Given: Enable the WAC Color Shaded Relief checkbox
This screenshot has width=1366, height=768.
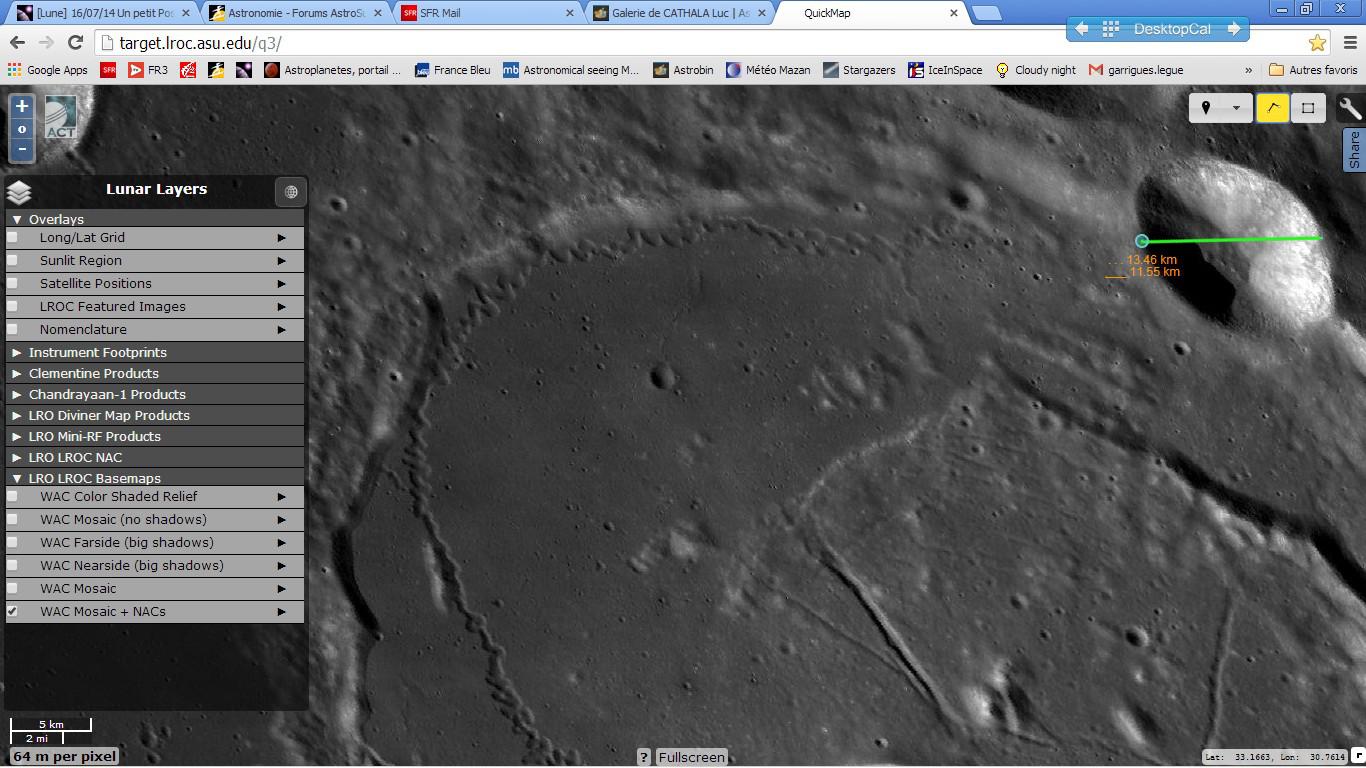Looking at the screenshot, I should (x=13, y=496).
